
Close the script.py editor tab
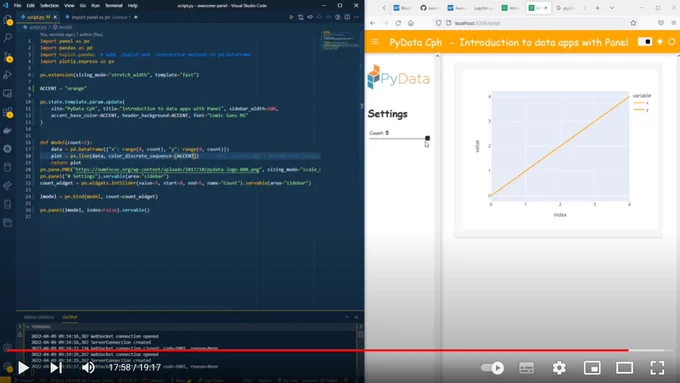click(55, 17)
